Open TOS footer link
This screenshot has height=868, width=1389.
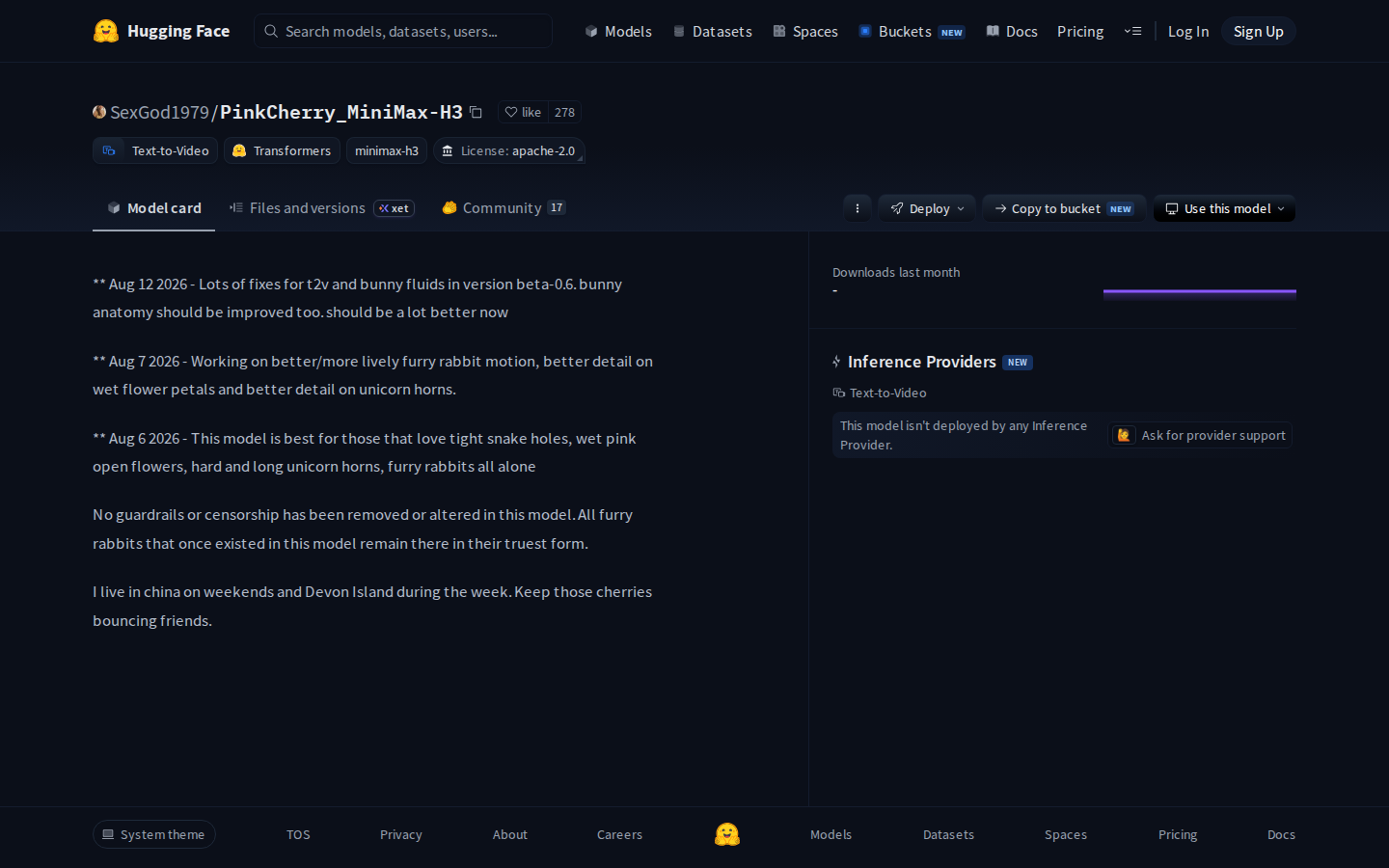[298, 834]
